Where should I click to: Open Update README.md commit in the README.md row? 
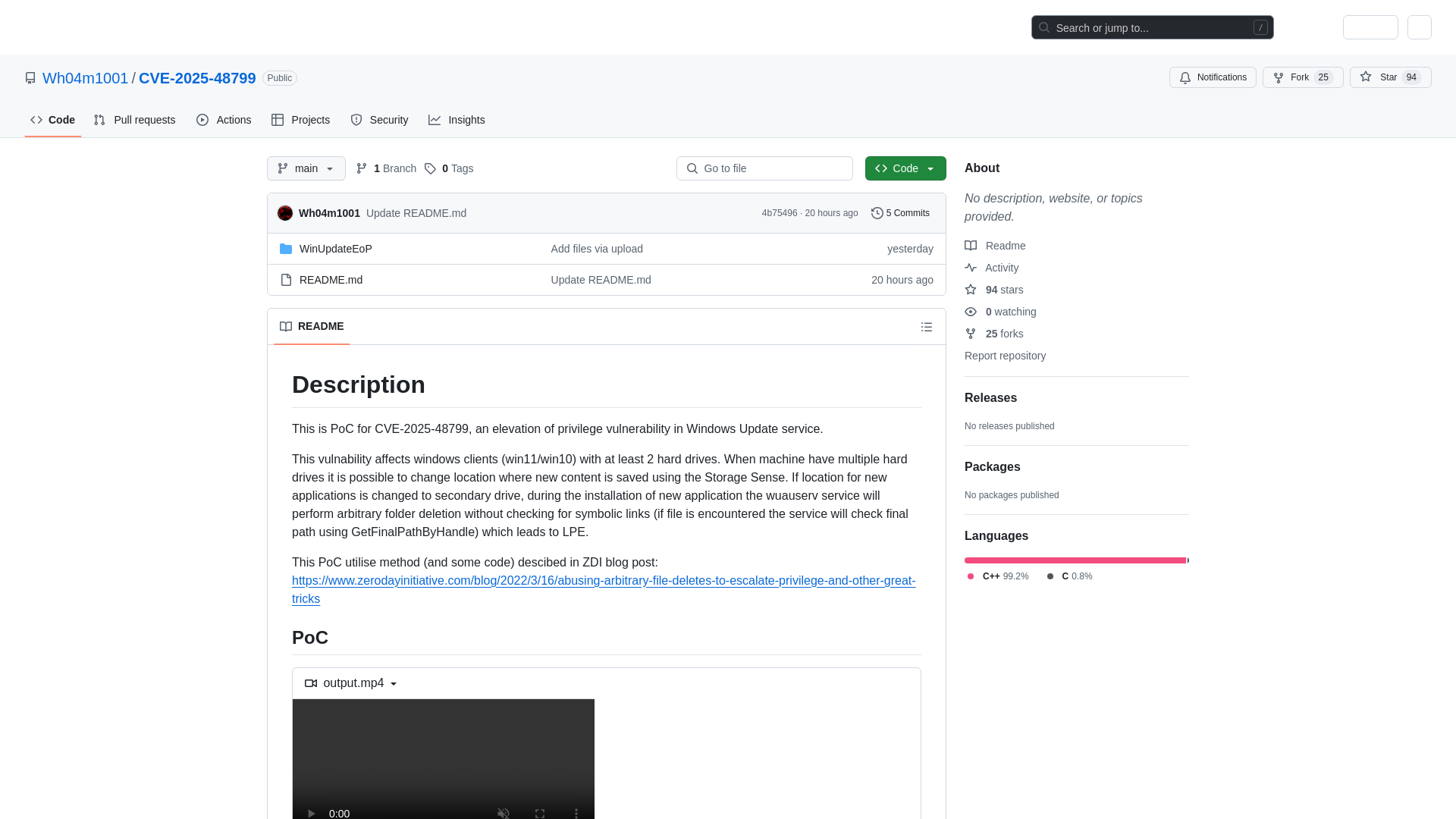[x=601, y=280]
